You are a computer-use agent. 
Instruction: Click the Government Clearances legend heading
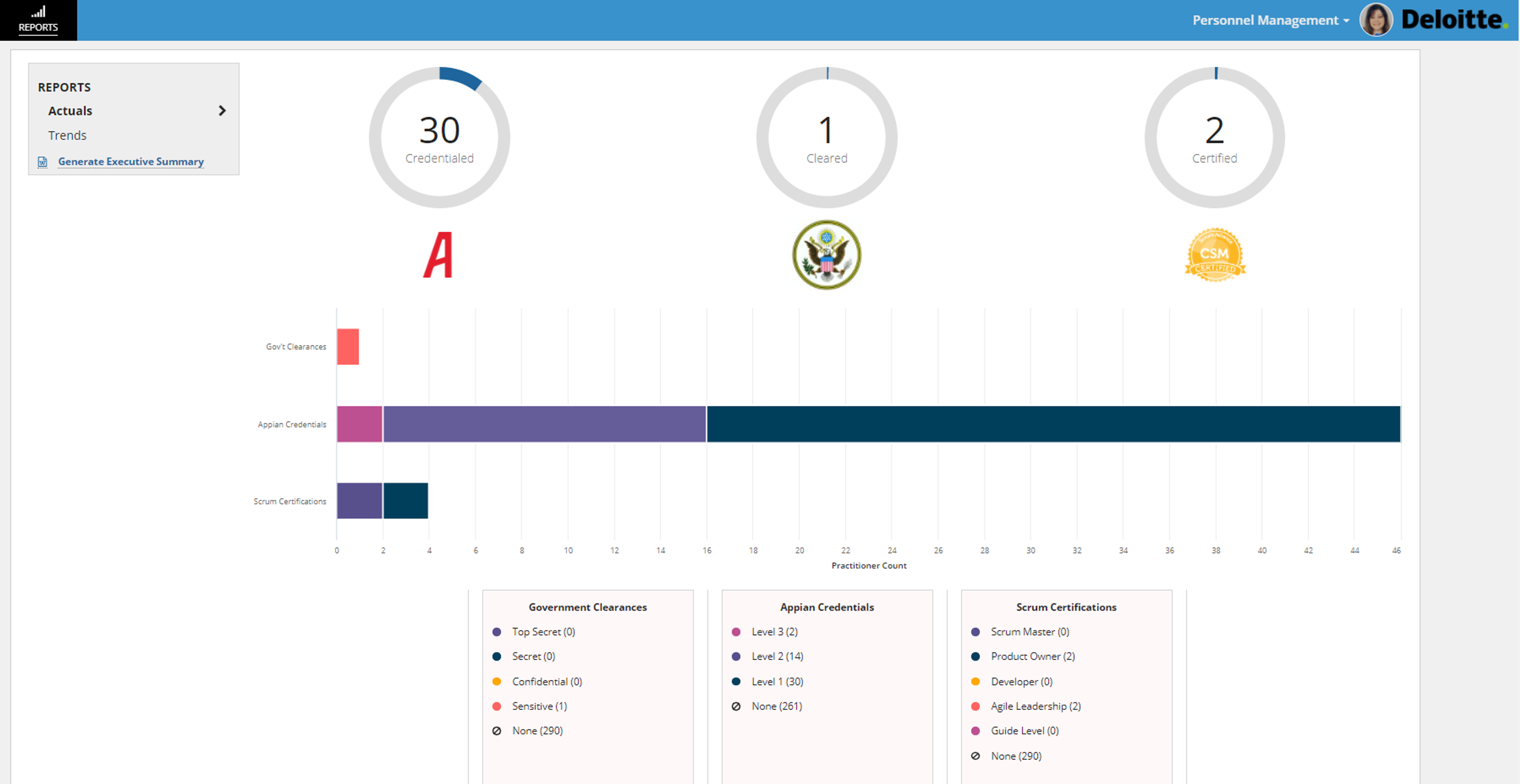[588, 607]
